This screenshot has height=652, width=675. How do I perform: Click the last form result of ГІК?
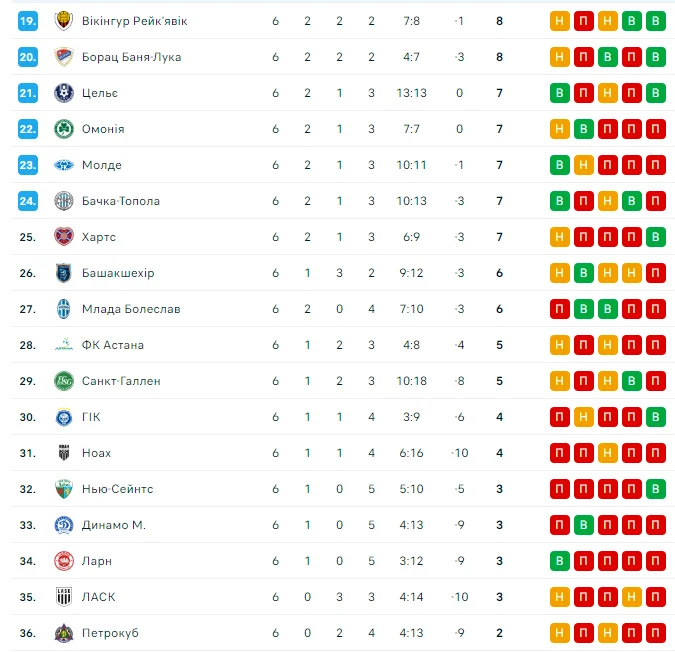(x=656, y=417)
